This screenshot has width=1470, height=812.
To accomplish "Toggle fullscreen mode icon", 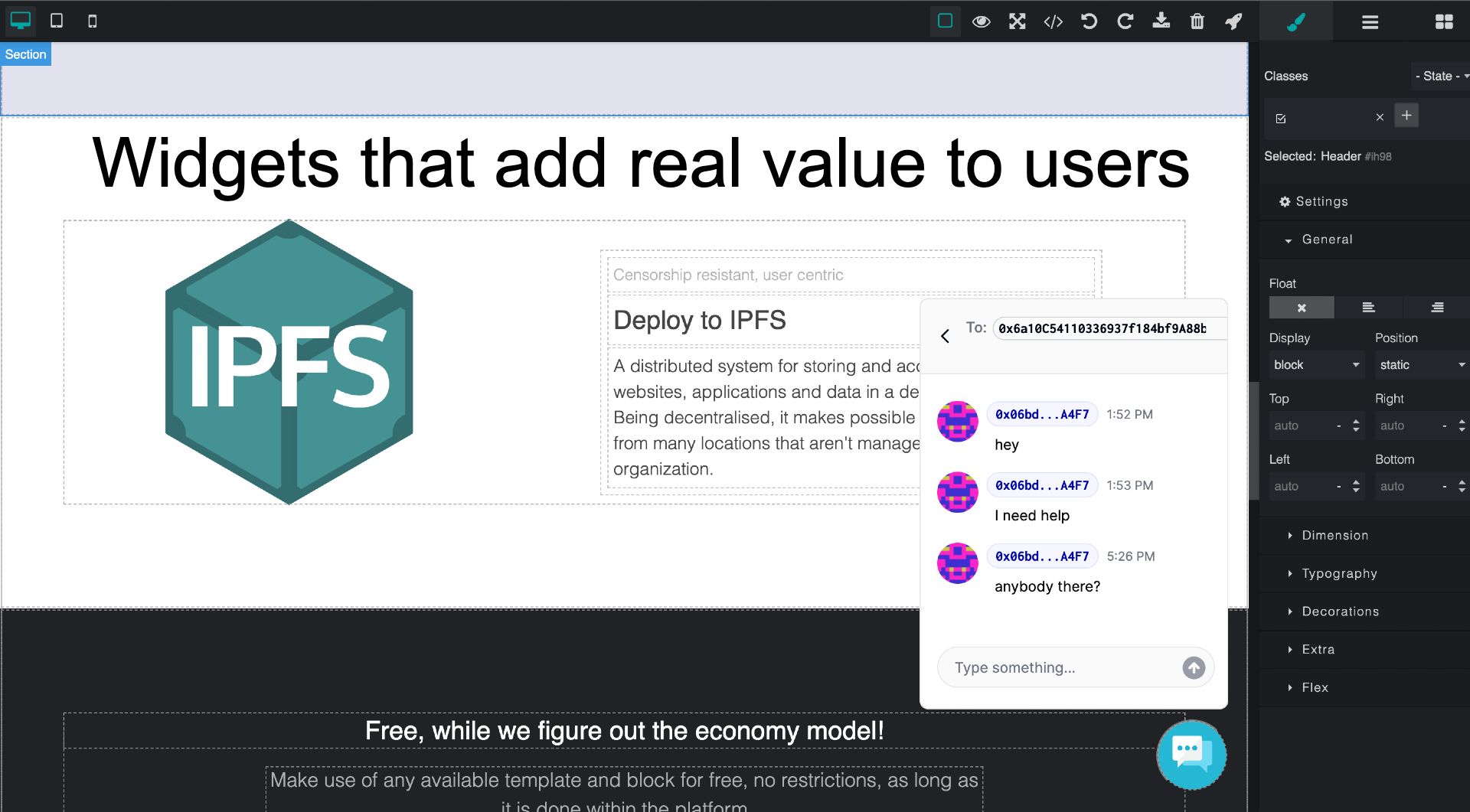I will 1017,21.
